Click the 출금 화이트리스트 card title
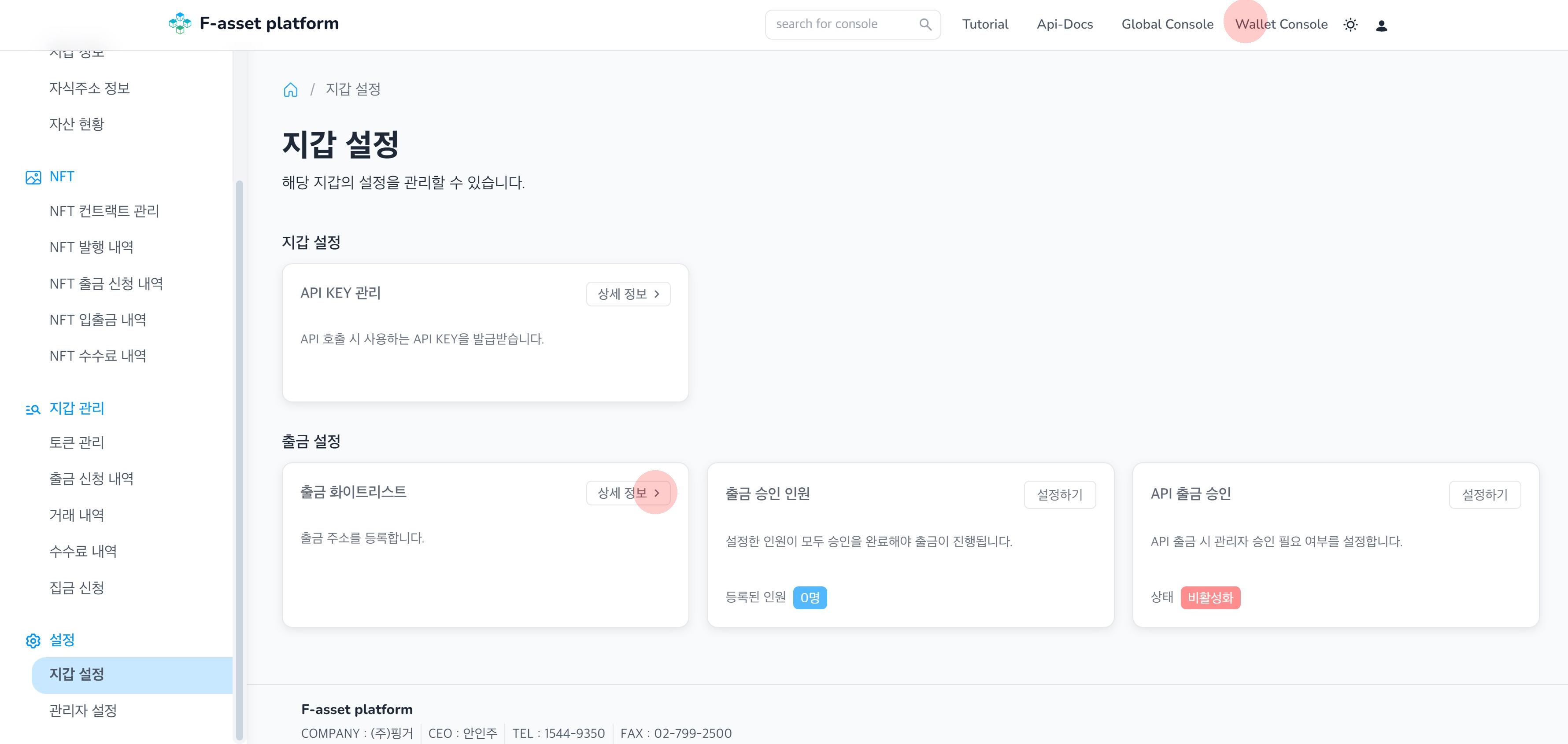This screenshot has height=744, width=1568. coord(353,492)
